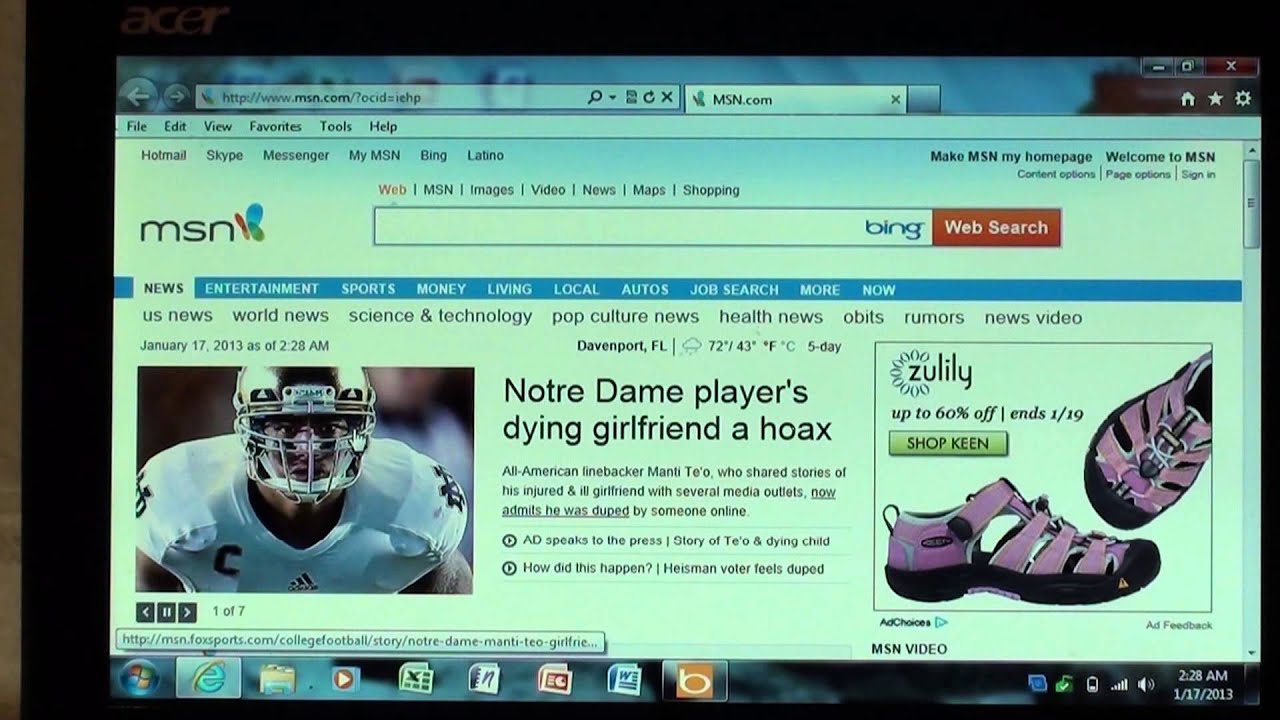1280x720 pixels.
Task: Go back with the browser Back arrow
Action: pos(138,96)
